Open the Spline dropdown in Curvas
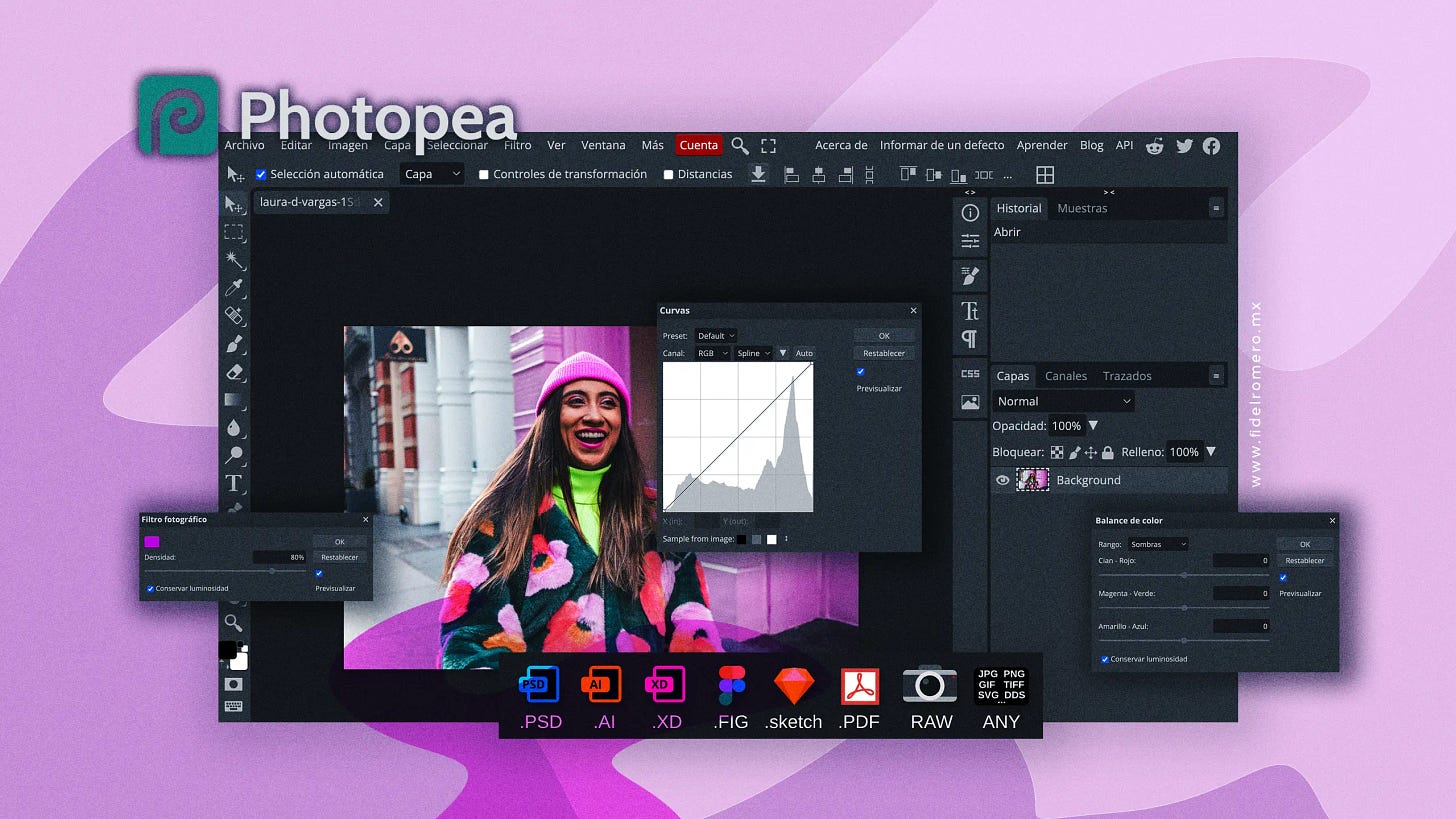Screen dimensions: 1456x819 click(x=754, y=353)
